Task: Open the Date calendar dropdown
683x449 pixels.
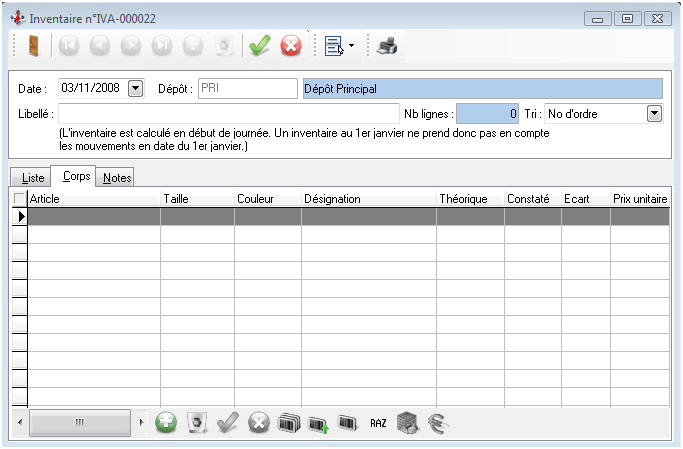Action: (x=135, y=88)
